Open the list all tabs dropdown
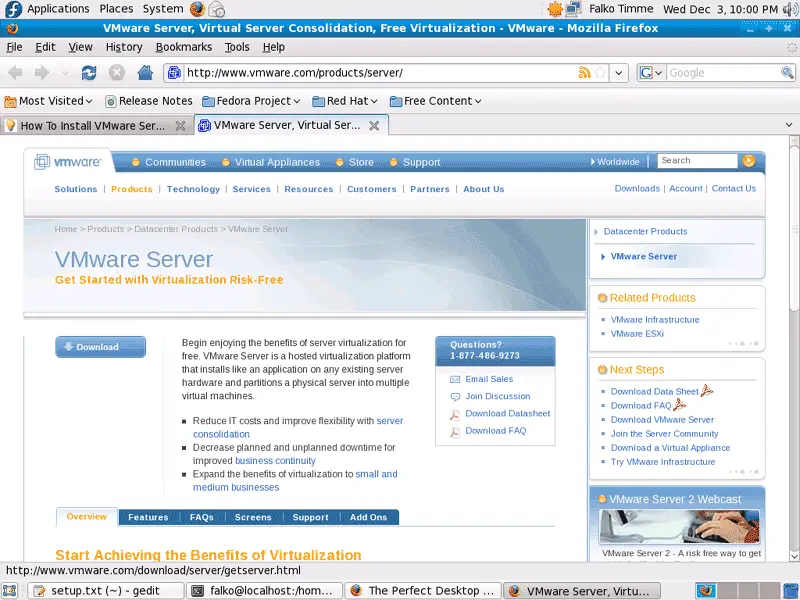This screenshot has width=800, height=600. tap(789, 124)
